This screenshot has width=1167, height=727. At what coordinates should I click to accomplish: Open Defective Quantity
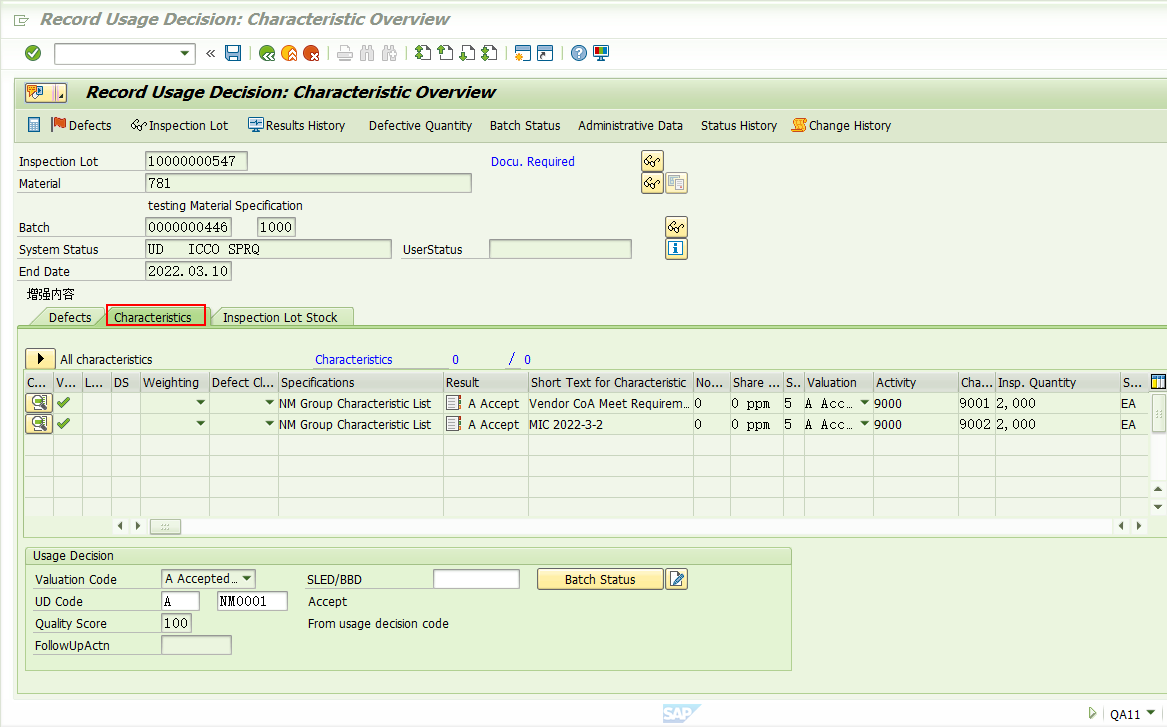(x=421, y=125)
